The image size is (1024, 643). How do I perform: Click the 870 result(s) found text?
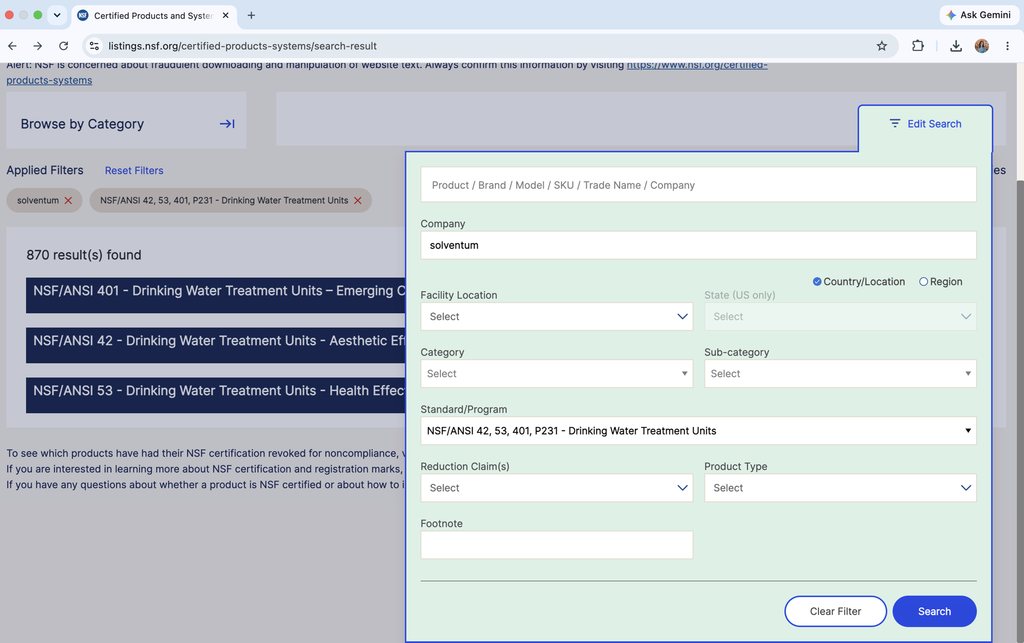[x=84, y=255]
